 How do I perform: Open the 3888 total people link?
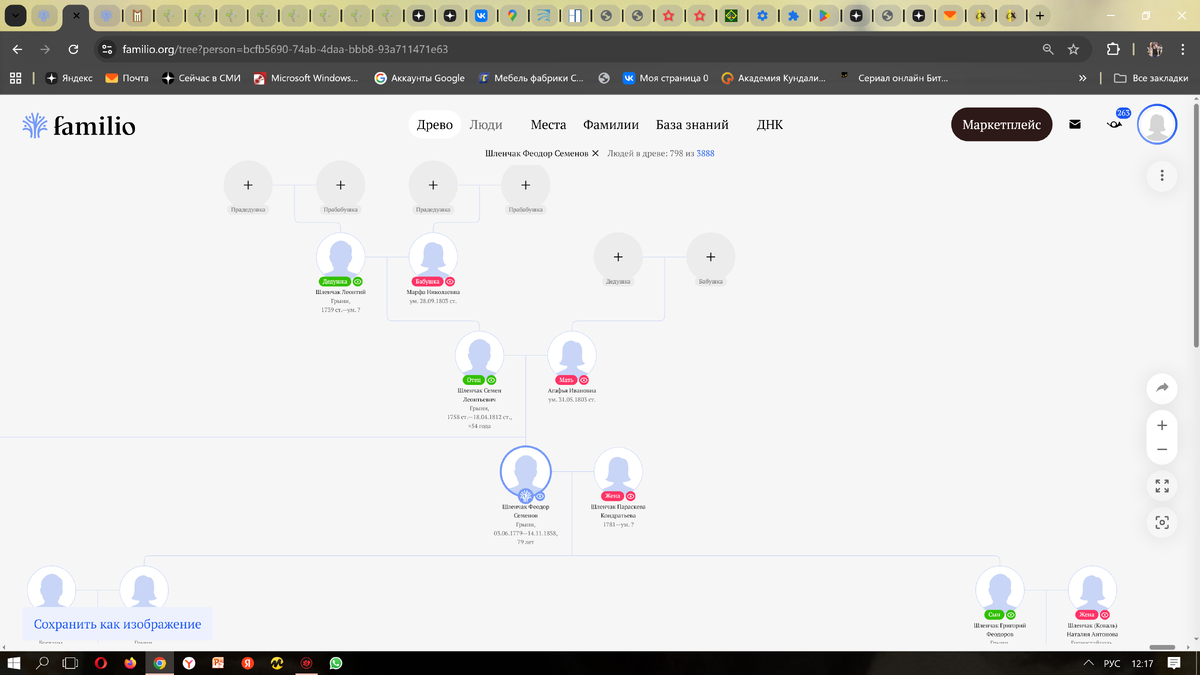pos(705,153)
